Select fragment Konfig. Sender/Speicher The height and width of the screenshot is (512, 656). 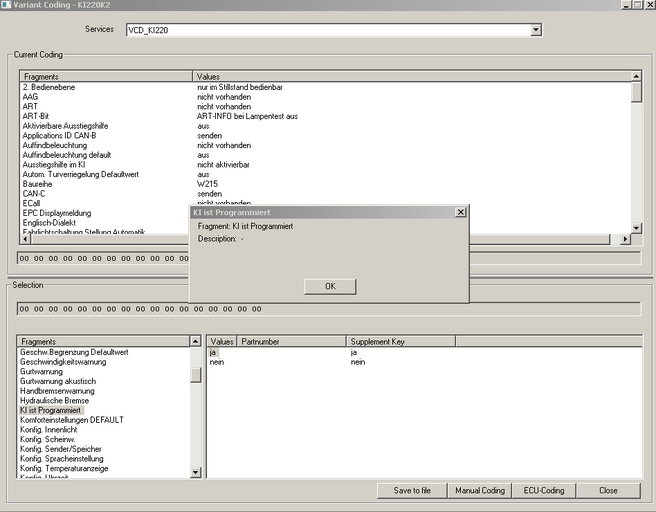(61, 449)
